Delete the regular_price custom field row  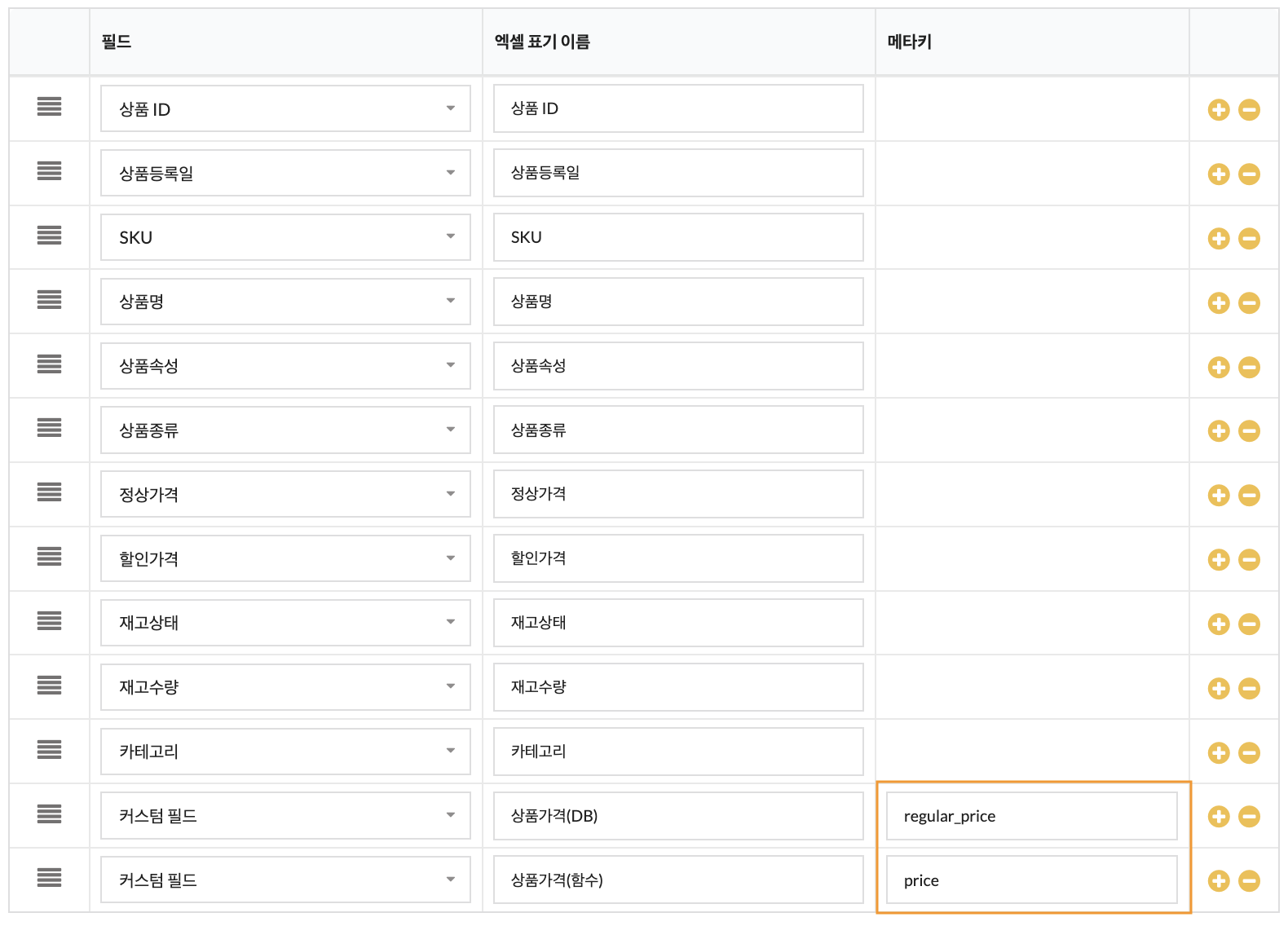tap(1249, 817)
